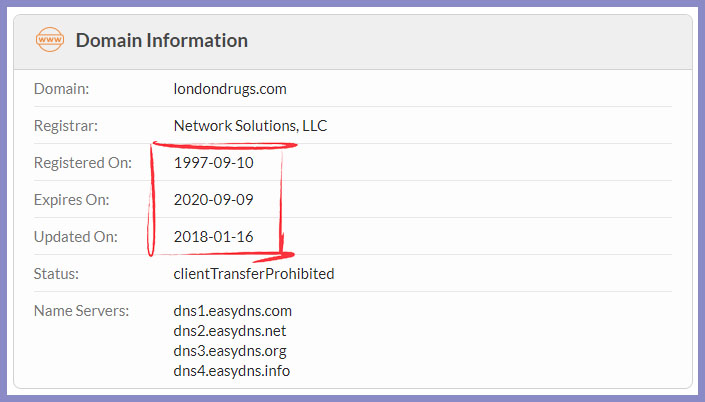Image resolution: width=705 pixels, height=402 pixels.
Task: Click the dns3.easydns.org name server
Action: [230, 351]
